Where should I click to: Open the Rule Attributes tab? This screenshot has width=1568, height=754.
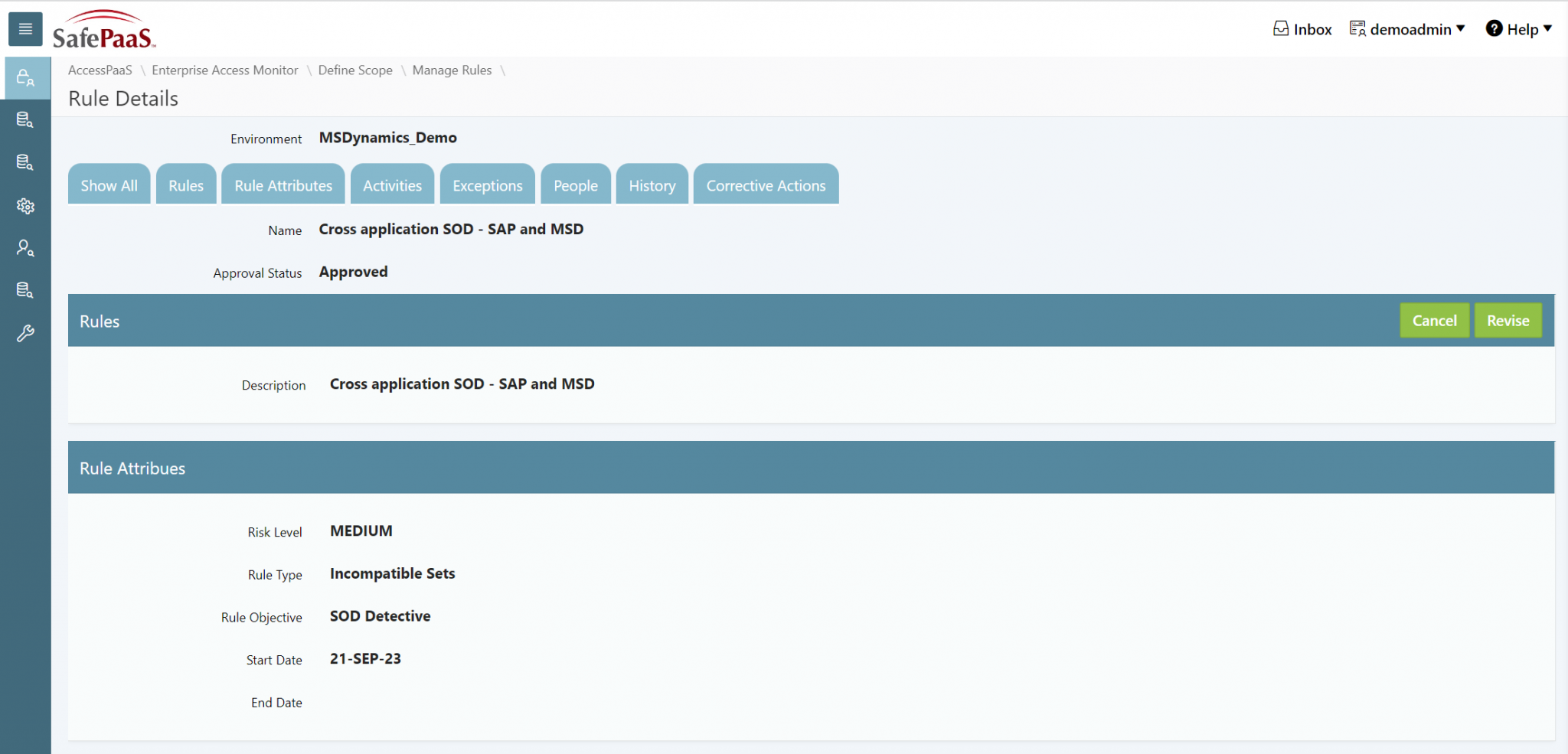[283, 185]
